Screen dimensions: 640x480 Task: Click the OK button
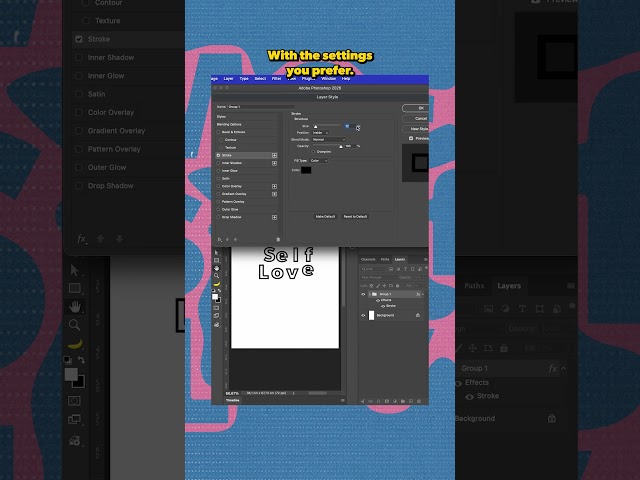(416, 108)
